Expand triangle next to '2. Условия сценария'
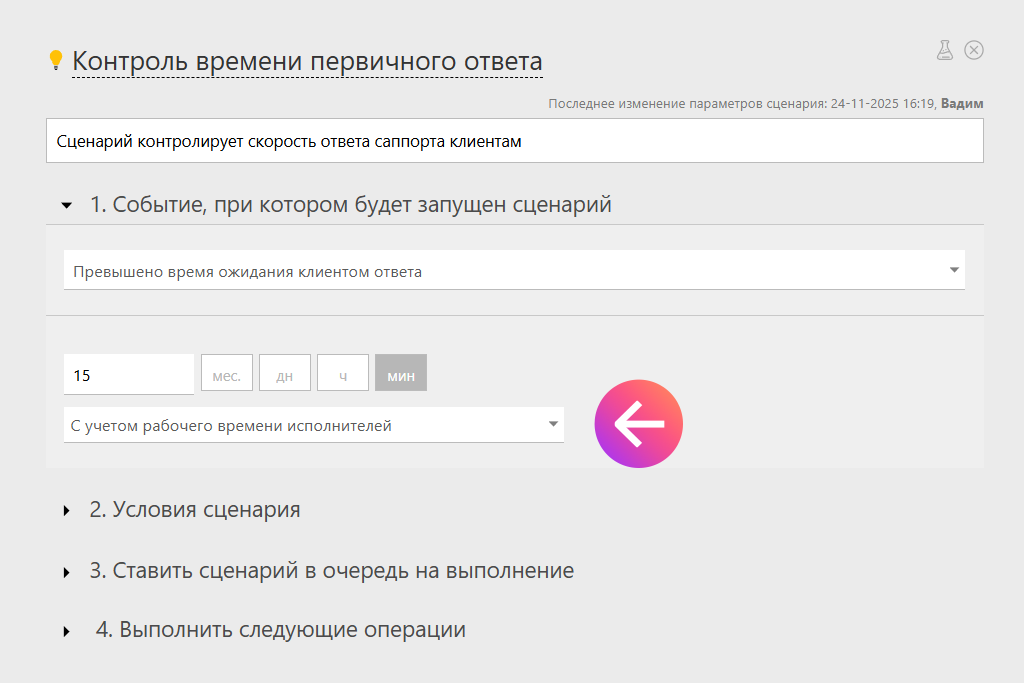 (67, 511)
